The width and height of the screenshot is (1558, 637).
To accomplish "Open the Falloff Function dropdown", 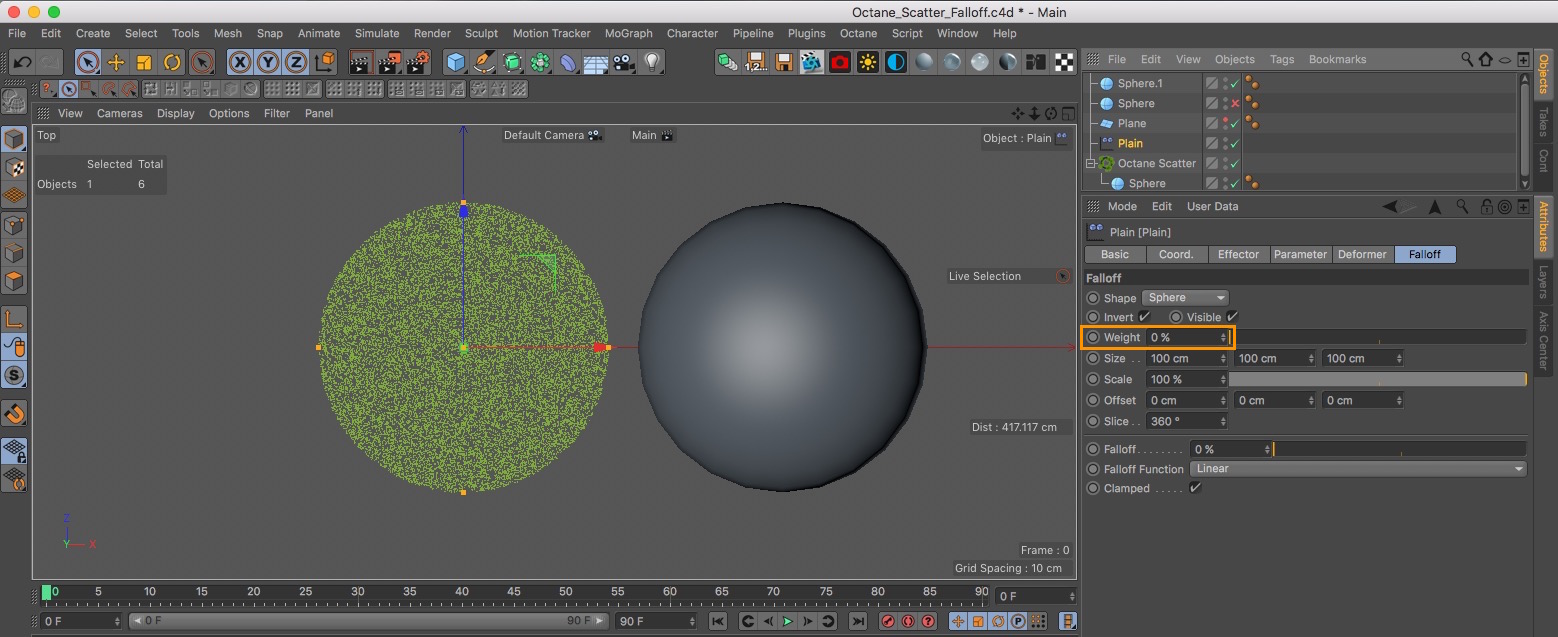I will click(x=1358, y=469).
